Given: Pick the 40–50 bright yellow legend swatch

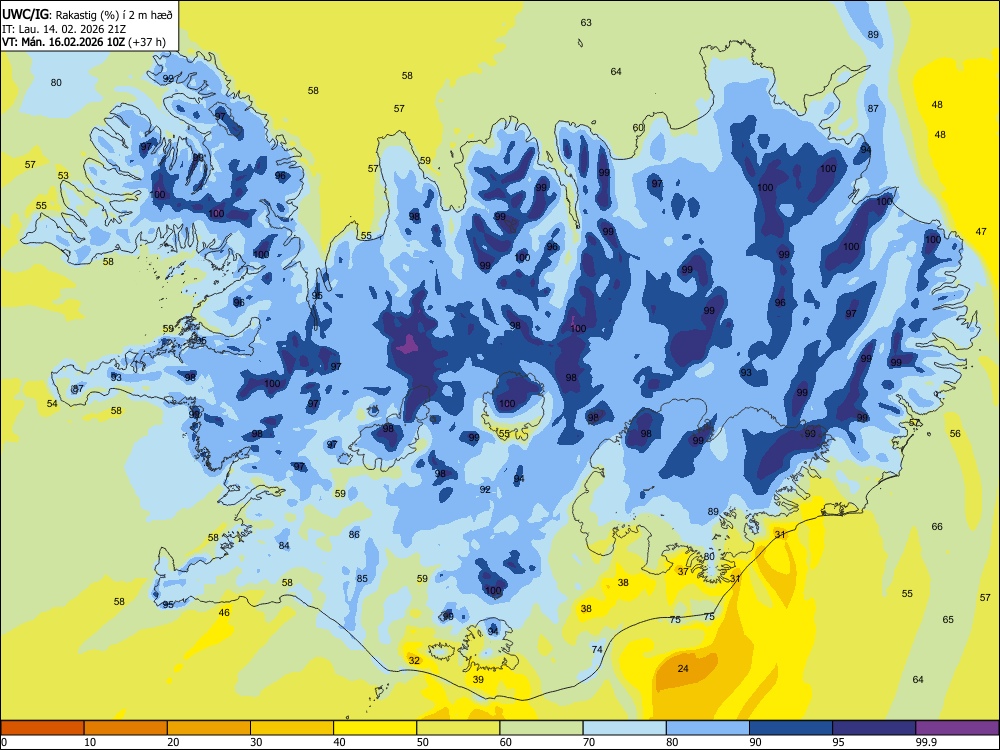Looking at the screenshot, I should point(375,728).
